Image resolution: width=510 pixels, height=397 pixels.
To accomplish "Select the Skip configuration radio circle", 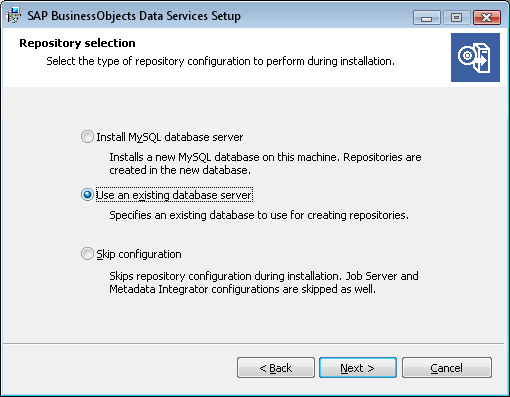I will 87,254.
